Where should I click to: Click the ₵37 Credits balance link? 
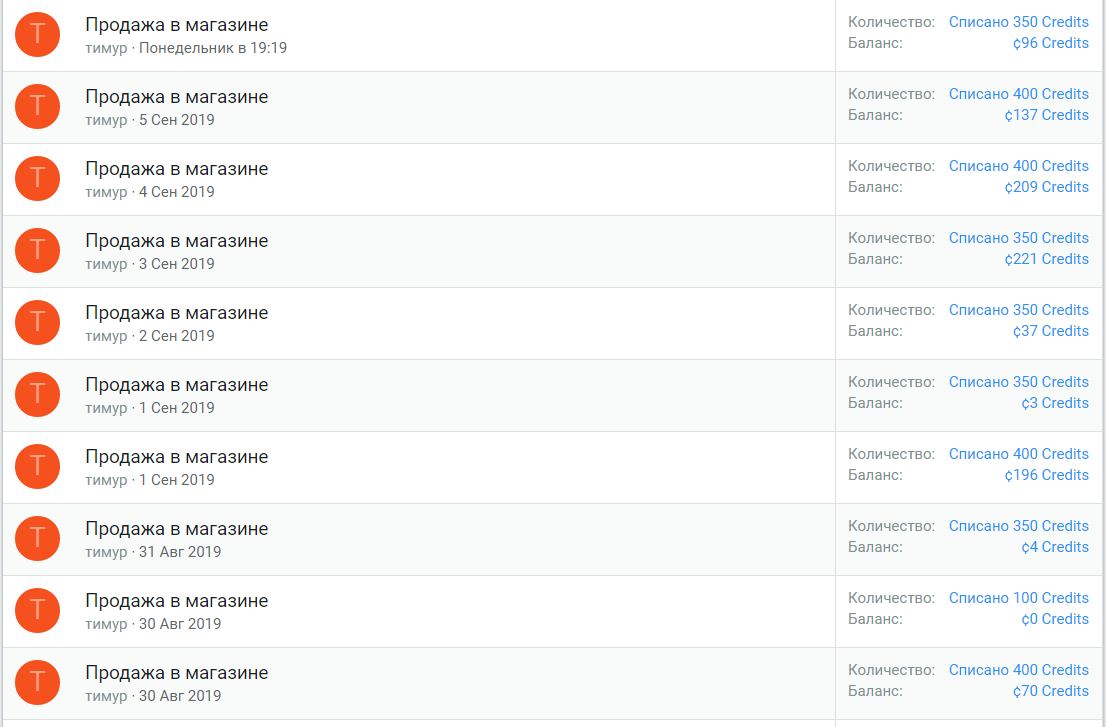(x=1050, y=331)
